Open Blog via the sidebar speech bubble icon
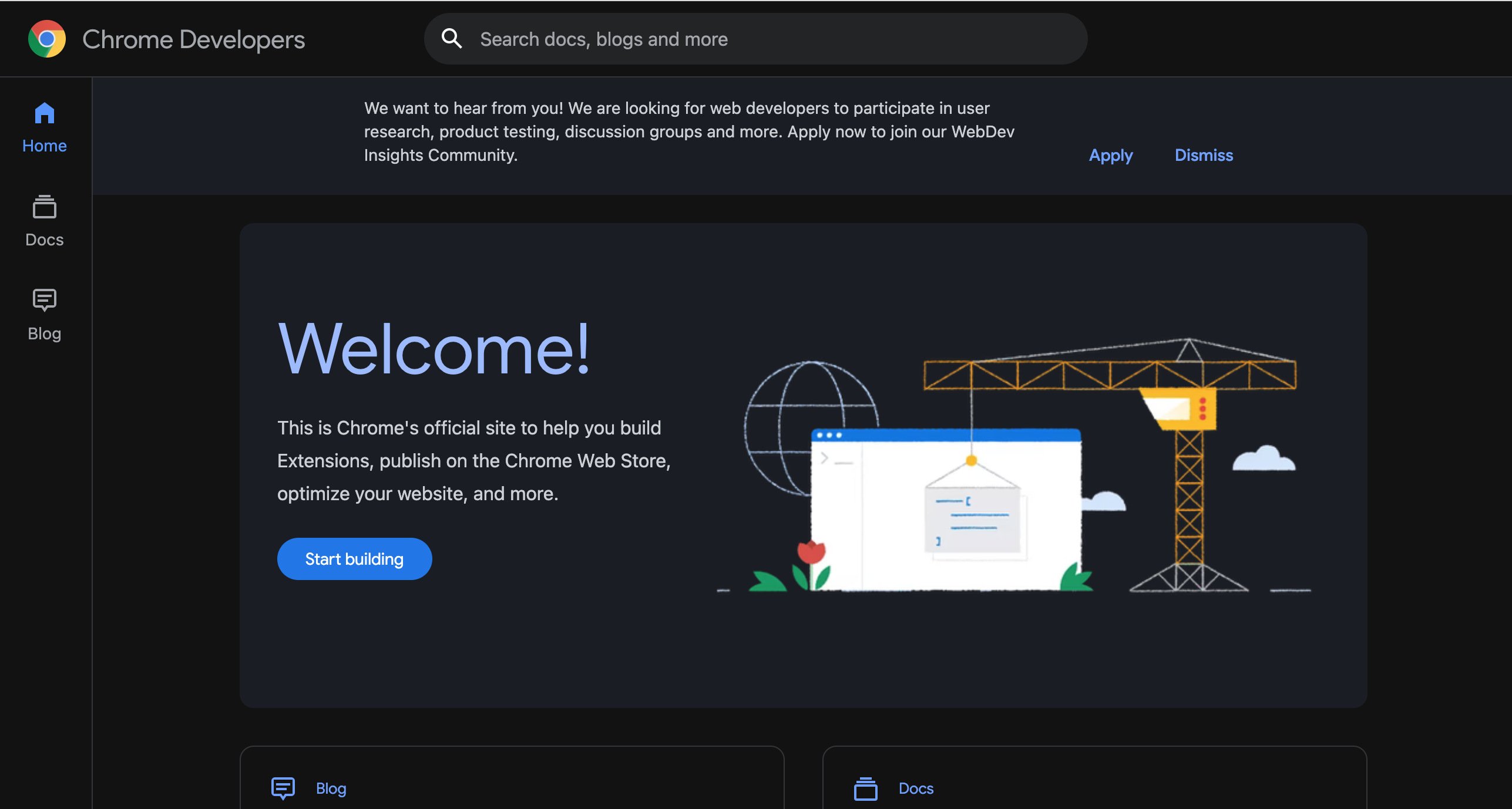 [x=44, y=301]
